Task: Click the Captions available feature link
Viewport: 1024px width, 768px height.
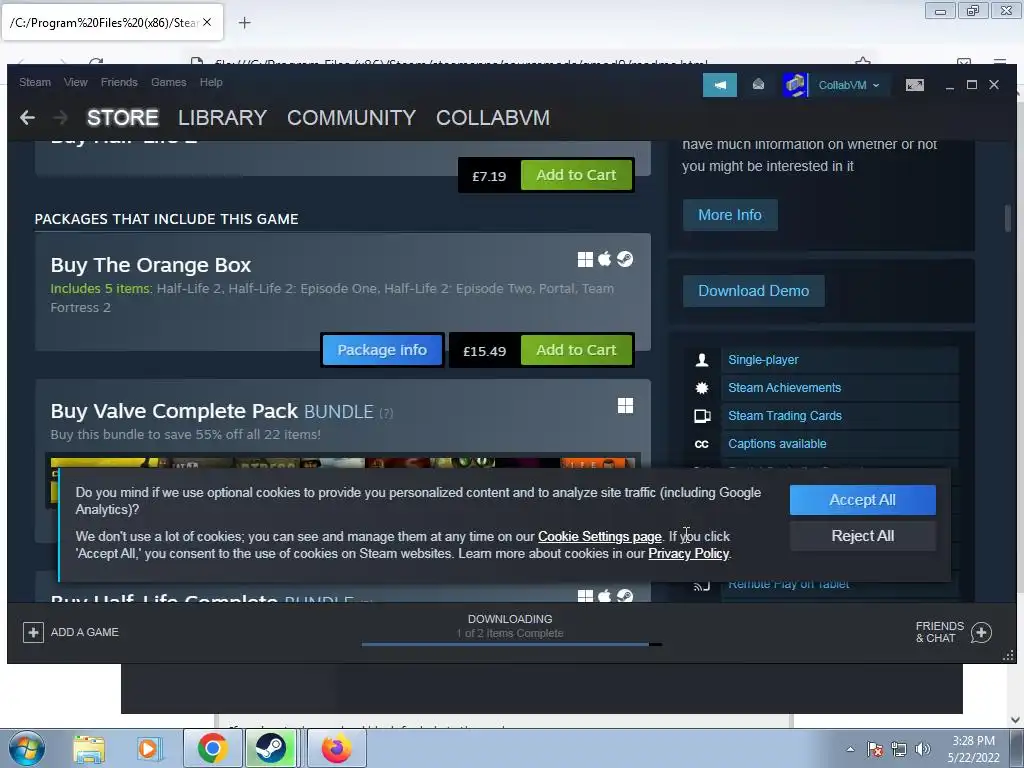Action: [777, 444]
